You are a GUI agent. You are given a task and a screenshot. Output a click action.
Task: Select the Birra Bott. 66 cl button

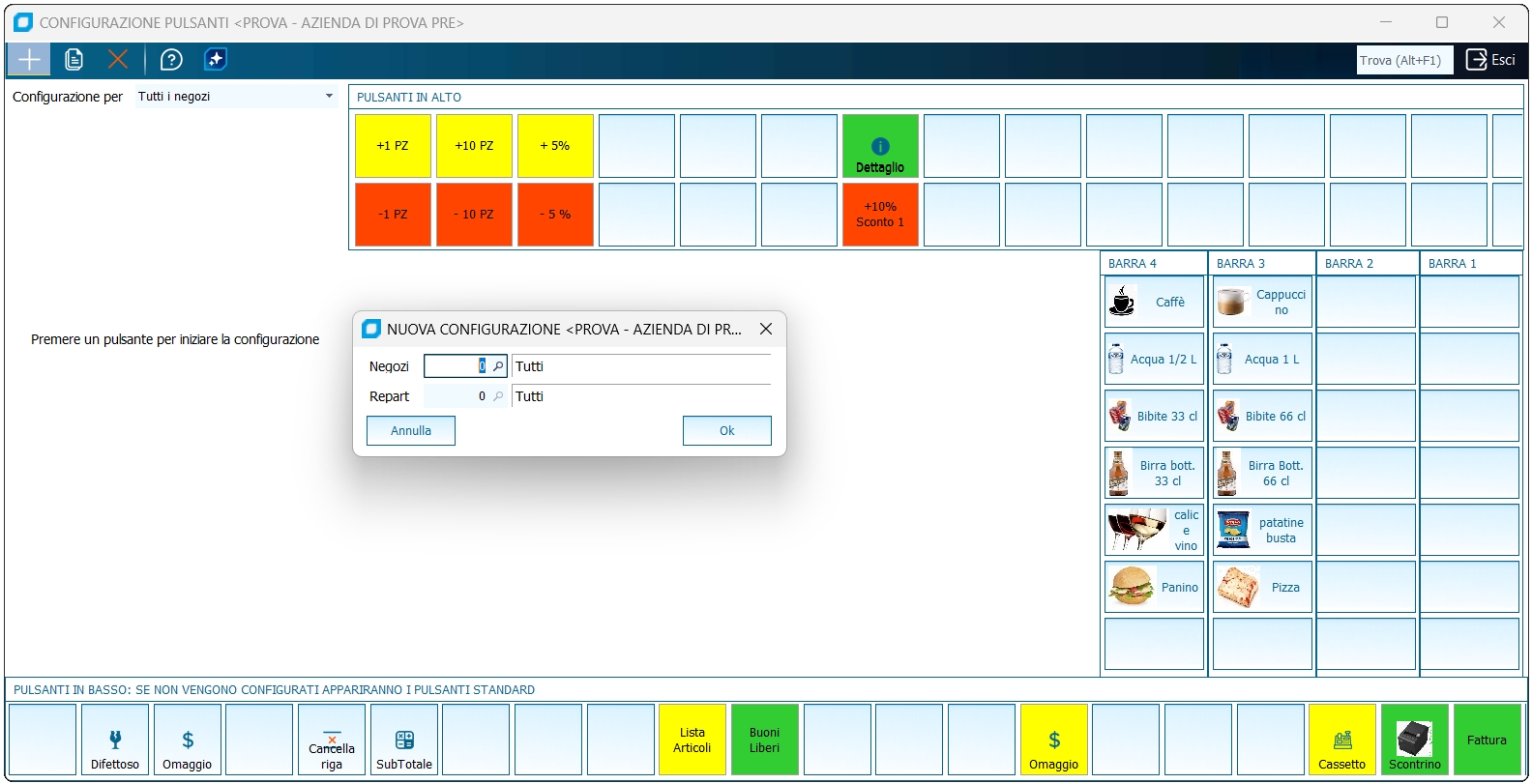(x=1262, y=473)
